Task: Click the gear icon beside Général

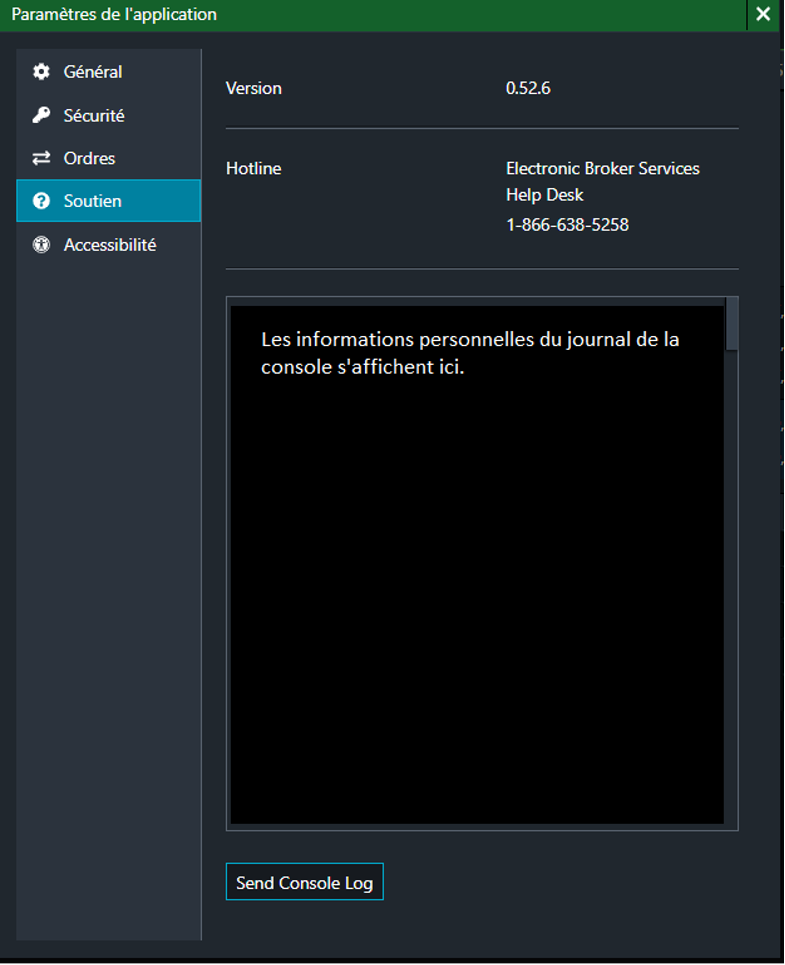Action: (41, 72)
